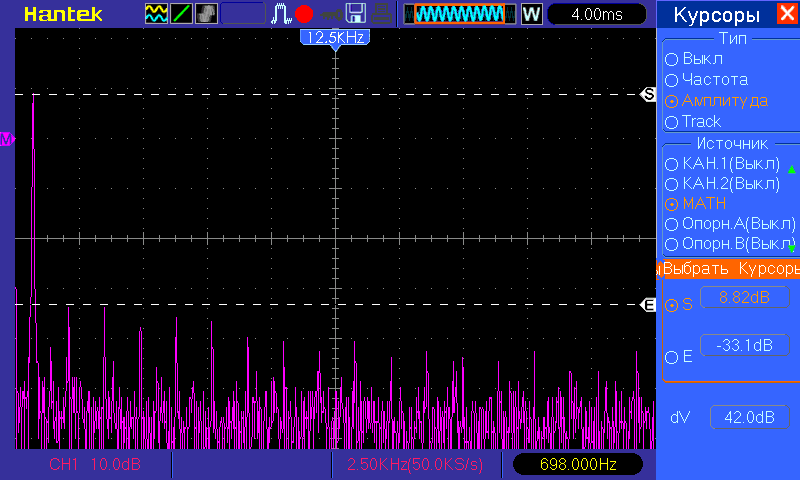Click the CH1 10.0dB scale readout
The height and width of the screenshot is (480, 800).
pyautogui.click(x=95, y=464)
